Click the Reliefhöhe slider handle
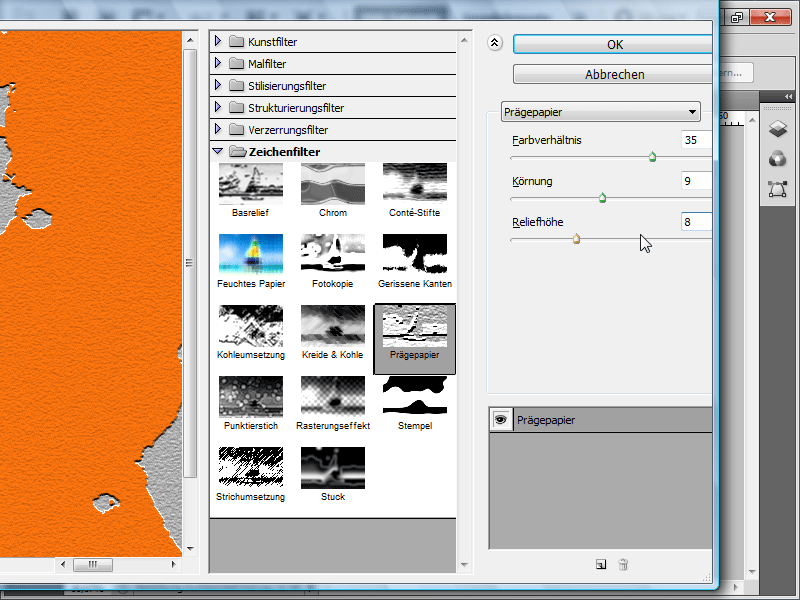Viewport: 800px width, 600px height. [576, 239]
